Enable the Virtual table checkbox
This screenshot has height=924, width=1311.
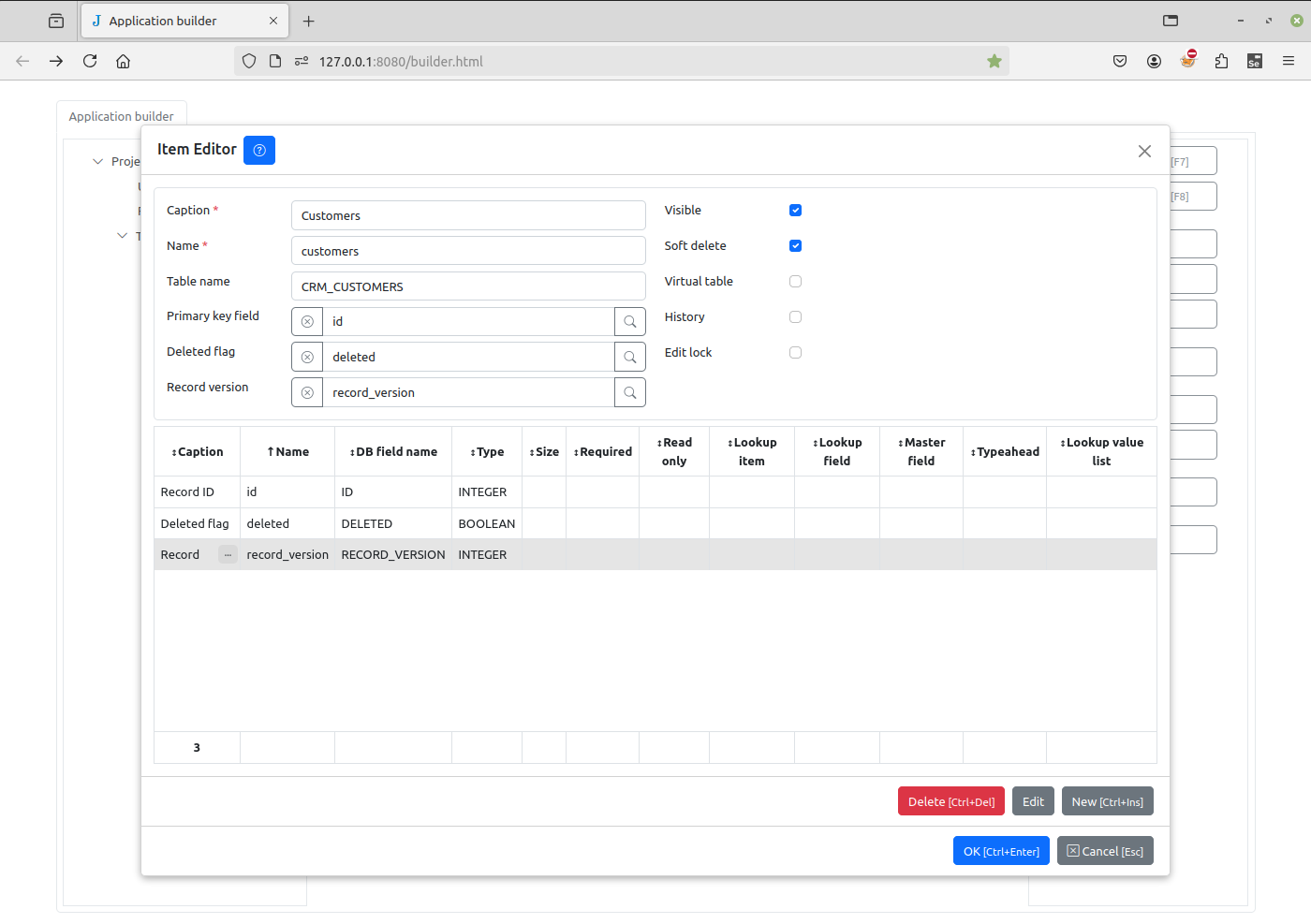point(795,282)
